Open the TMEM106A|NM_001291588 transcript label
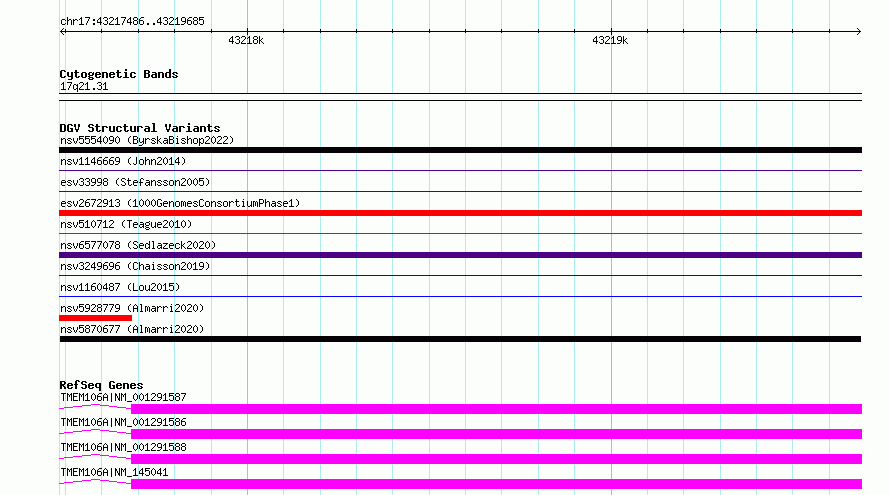This screenshot has width=890, height=495. coord(123,447)
